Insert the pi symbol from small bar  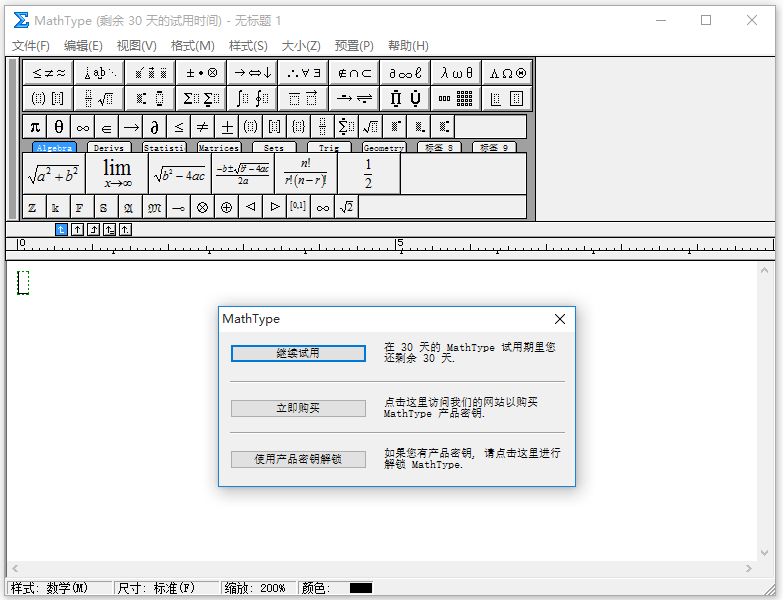click(x=35, y=127)
